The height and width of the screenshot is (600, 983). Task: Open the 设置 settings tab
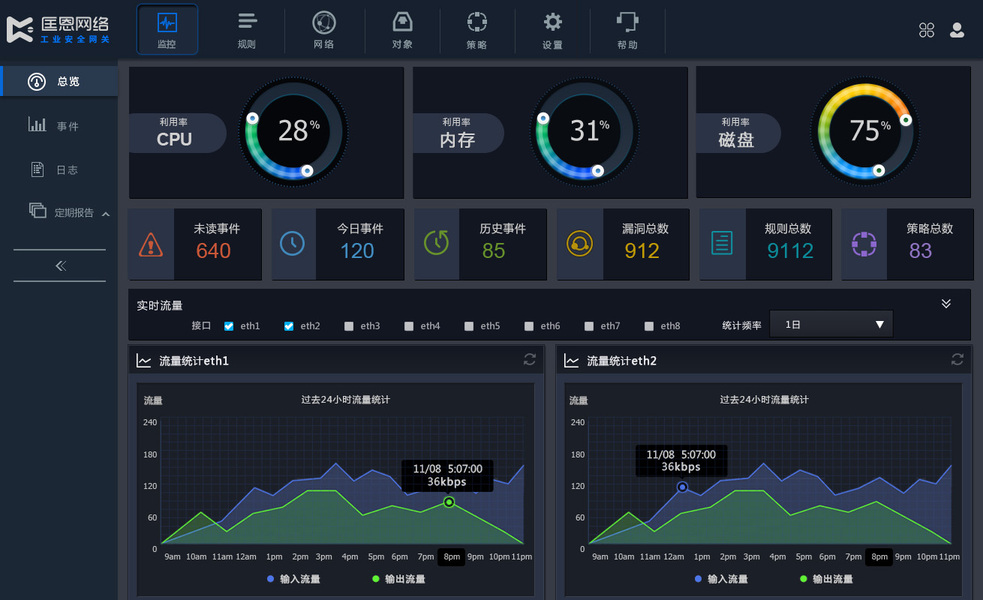coord(552,29)
